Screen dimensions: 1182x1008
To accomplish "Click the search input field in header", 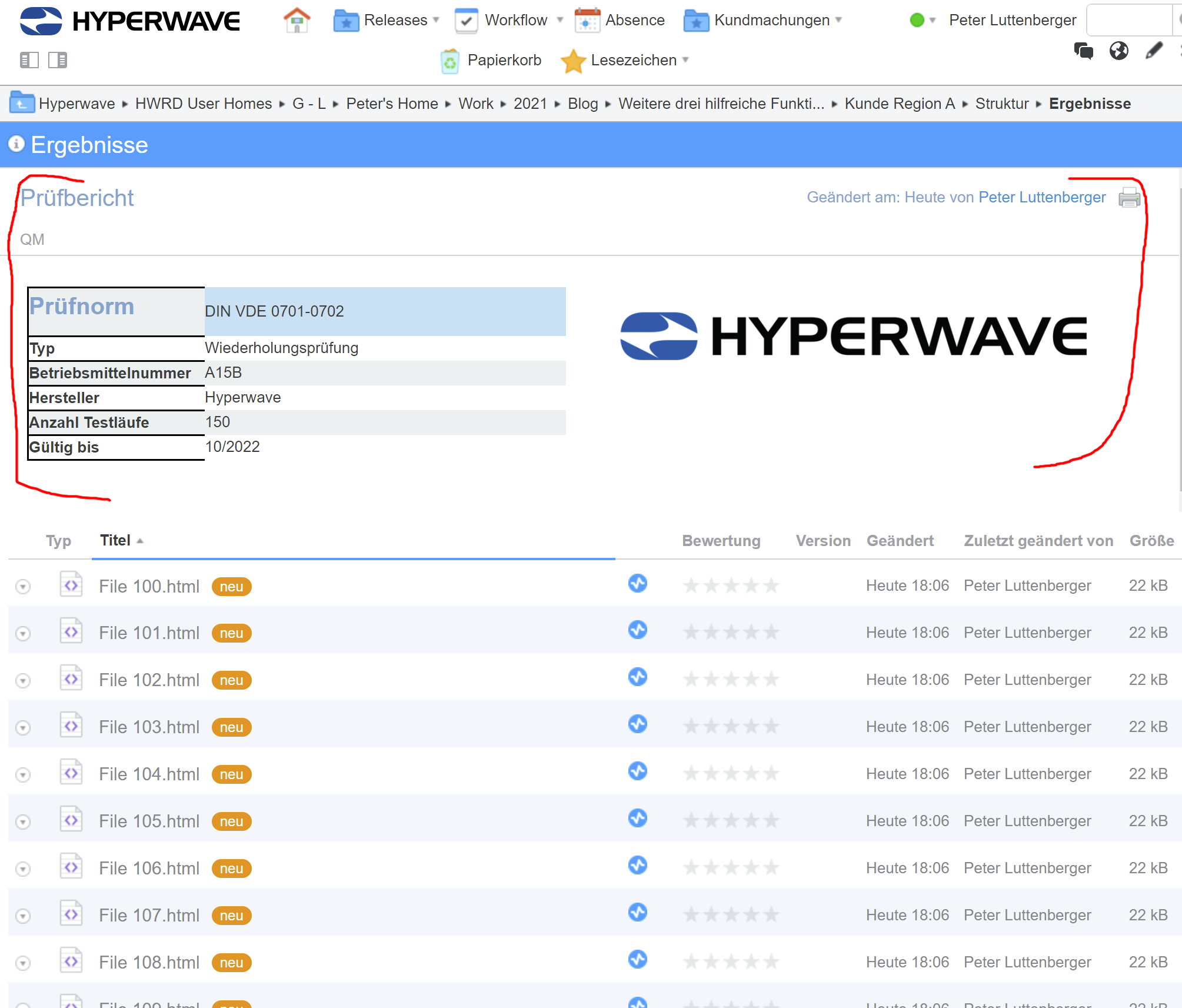I will point(1128,21).
